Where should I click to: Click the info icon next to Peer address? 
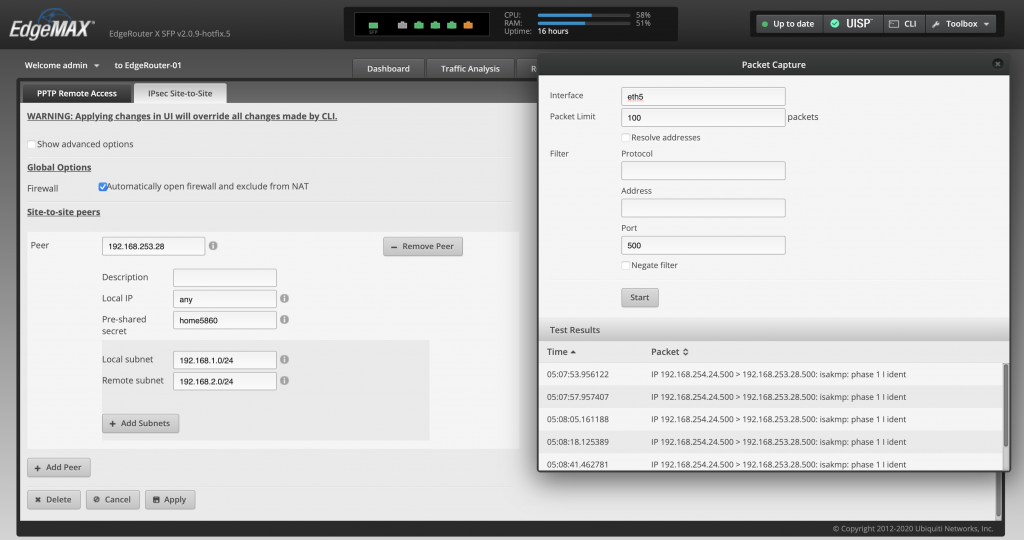pyautogui.click(x=213, y=246)
